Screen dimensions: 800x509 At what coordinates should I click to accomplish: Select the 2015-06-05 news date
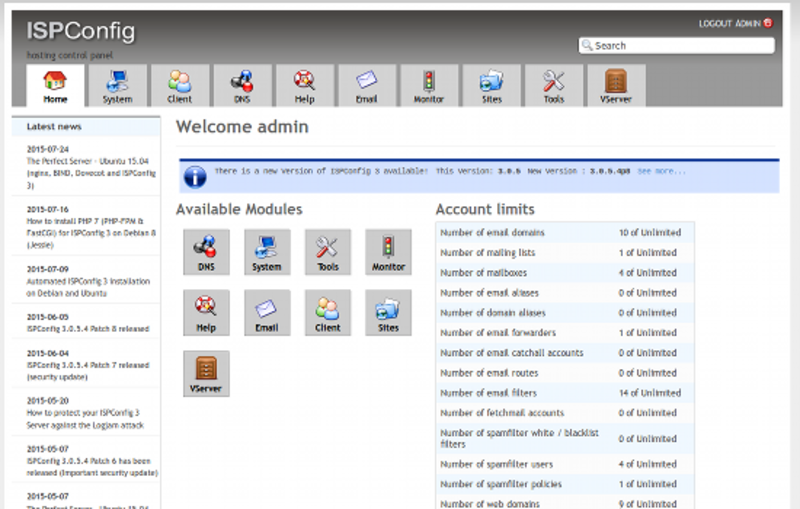point(47,317)
